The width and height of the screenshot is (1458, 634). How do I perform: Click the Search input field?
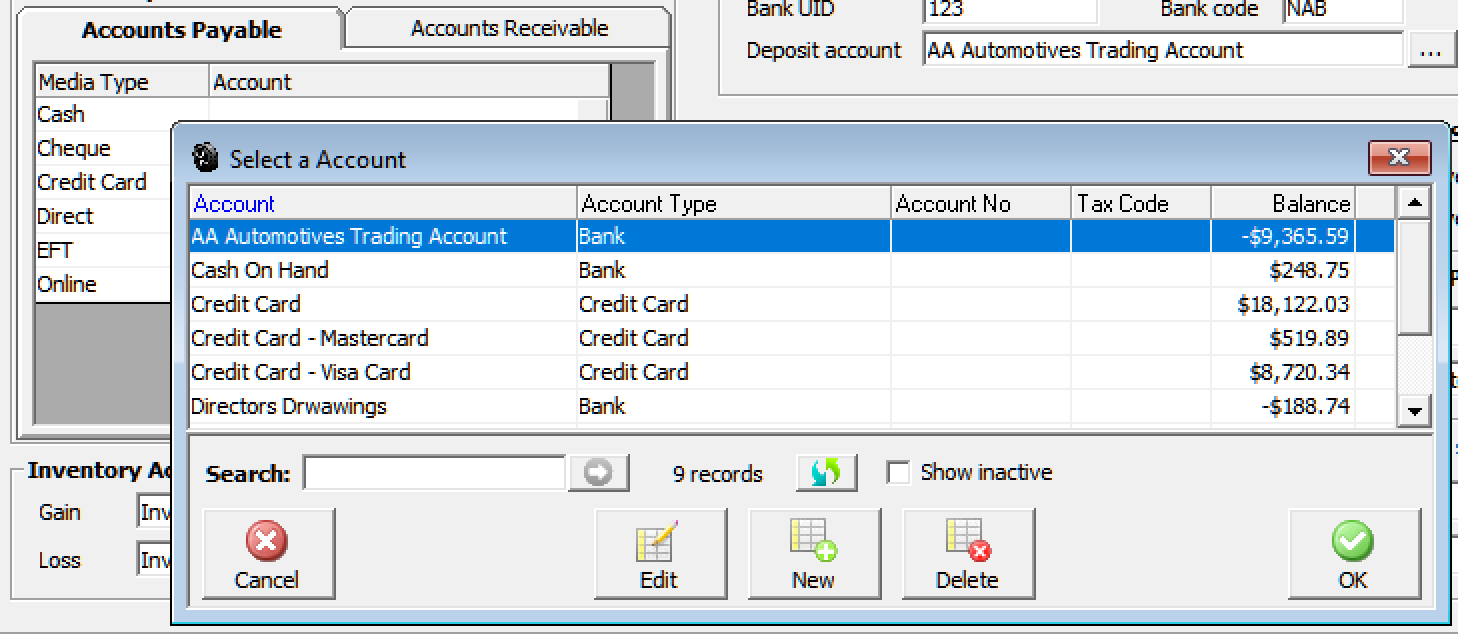pos(434,473)
